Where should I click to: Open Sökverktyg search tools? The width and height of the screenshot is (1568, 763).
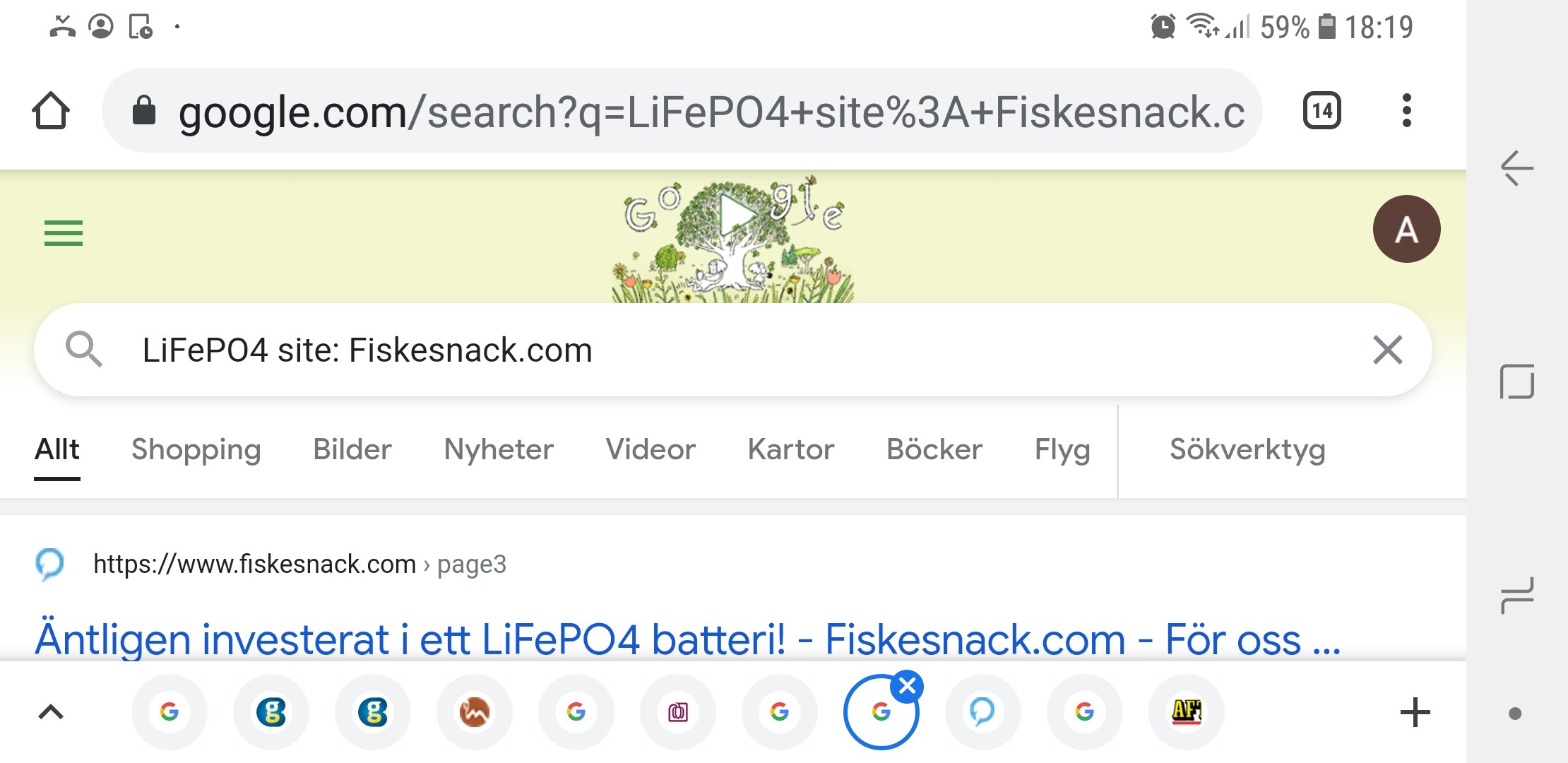(x=1247, y=450)
